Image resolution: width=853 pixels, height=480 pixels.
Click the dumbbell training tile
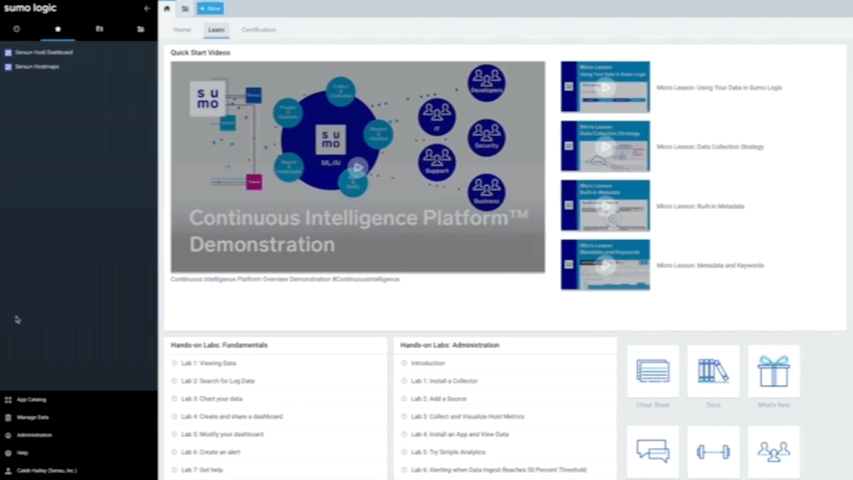pyautogui.click(x=713, y=452)
